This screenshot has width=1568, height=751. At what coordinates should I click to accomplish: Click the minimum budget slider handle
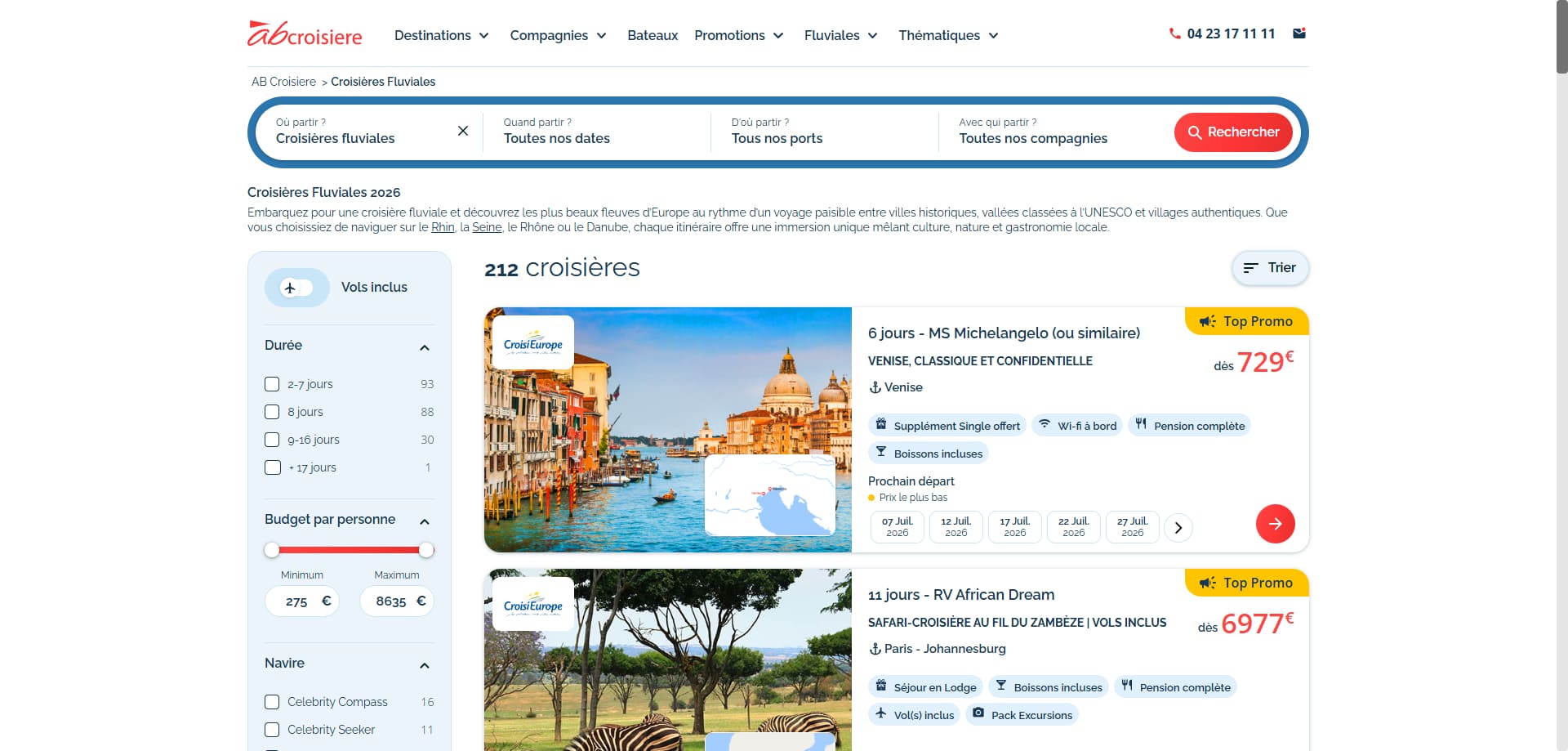click(272, 550)
